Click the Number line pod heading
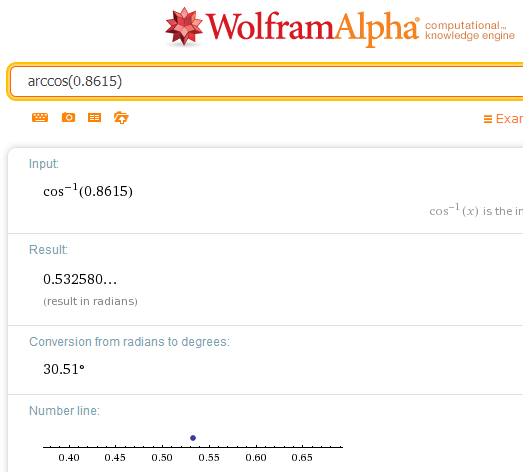Screen dimensions: 523x472 pos(64,411)
